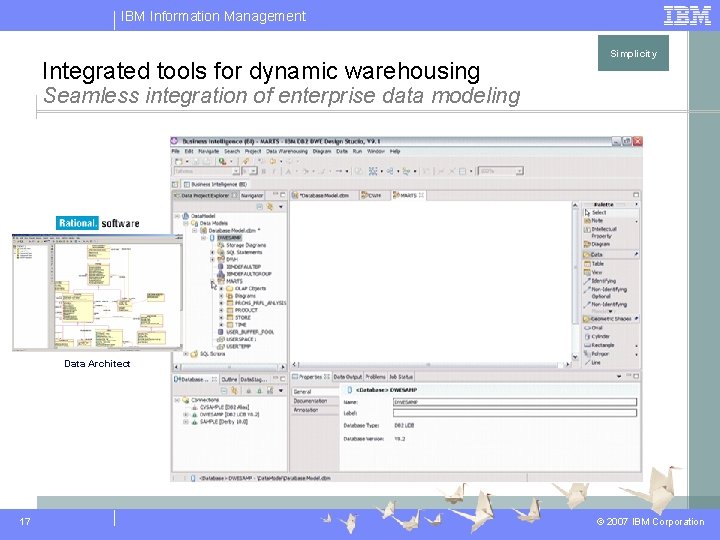Click the Open Perspective icon
The image size is (720, 540).
pos(175,184)
